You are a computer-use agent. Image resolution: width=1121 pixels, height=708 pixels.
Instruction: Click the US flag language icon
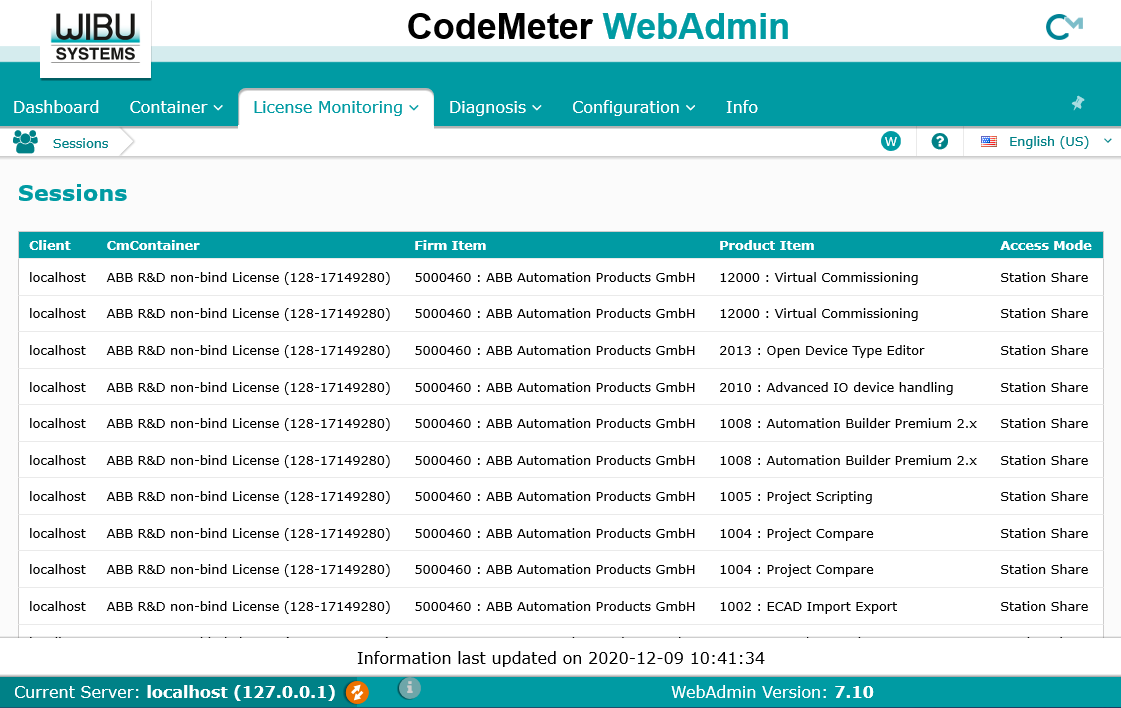pos(989,142)
